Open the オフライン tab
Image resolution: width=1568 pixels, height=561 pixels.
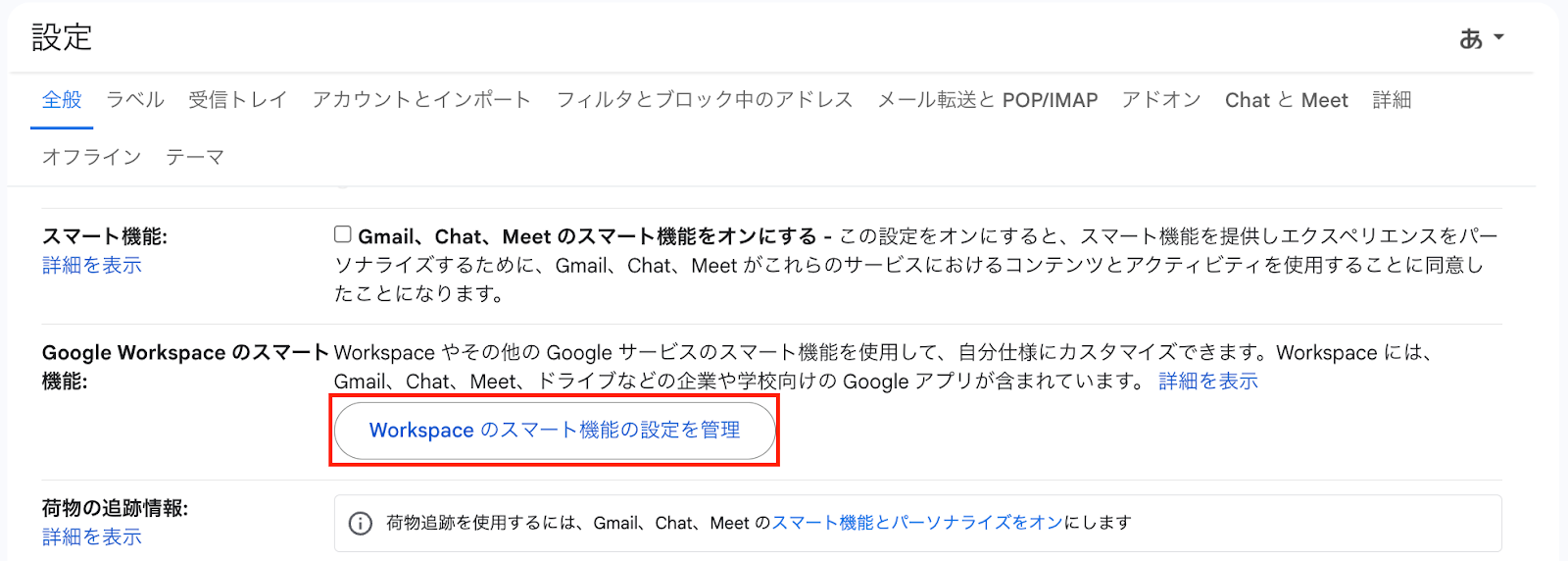pyautogui.click(x=92, y=157)
